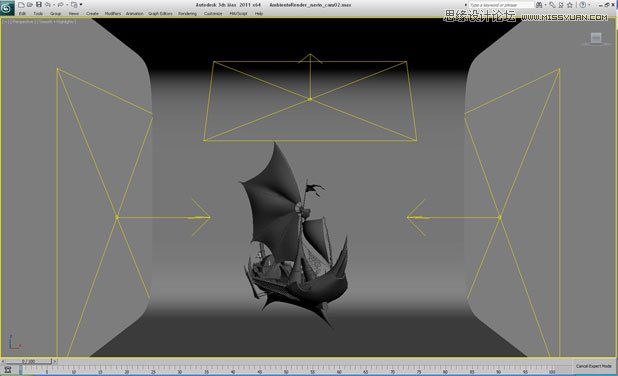Open the Graph Editors menu
The image size is (618, 376).
[160, 13]
